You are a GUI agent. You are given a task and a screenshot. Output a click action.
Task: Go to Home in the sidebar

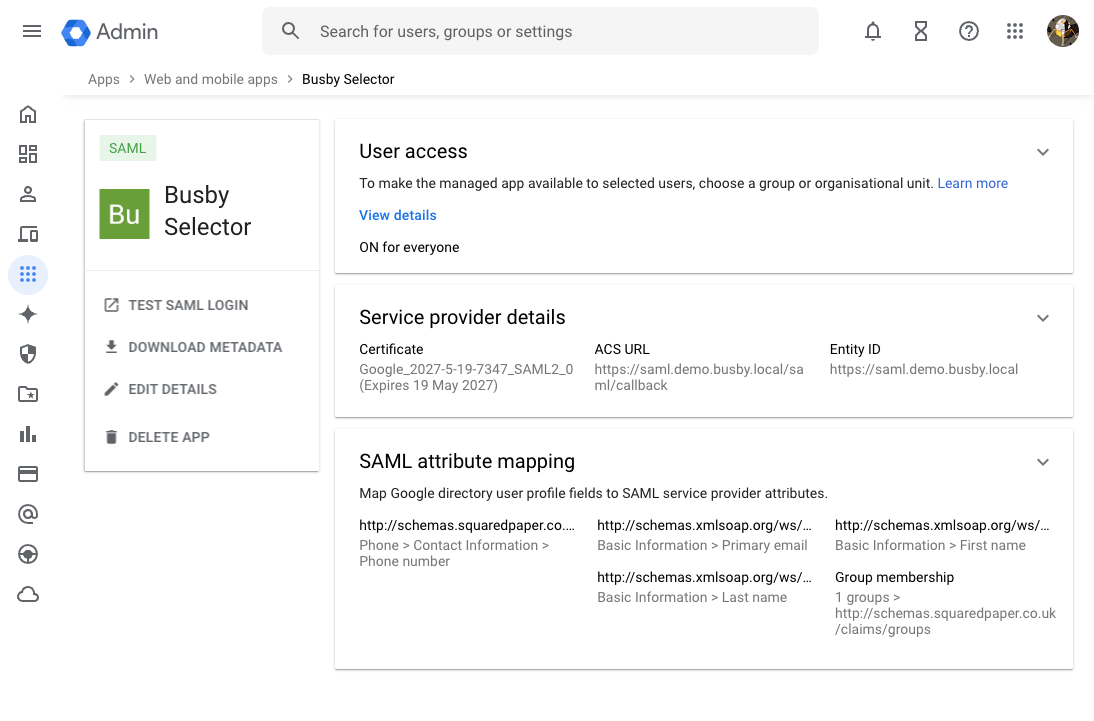(28, 114)
